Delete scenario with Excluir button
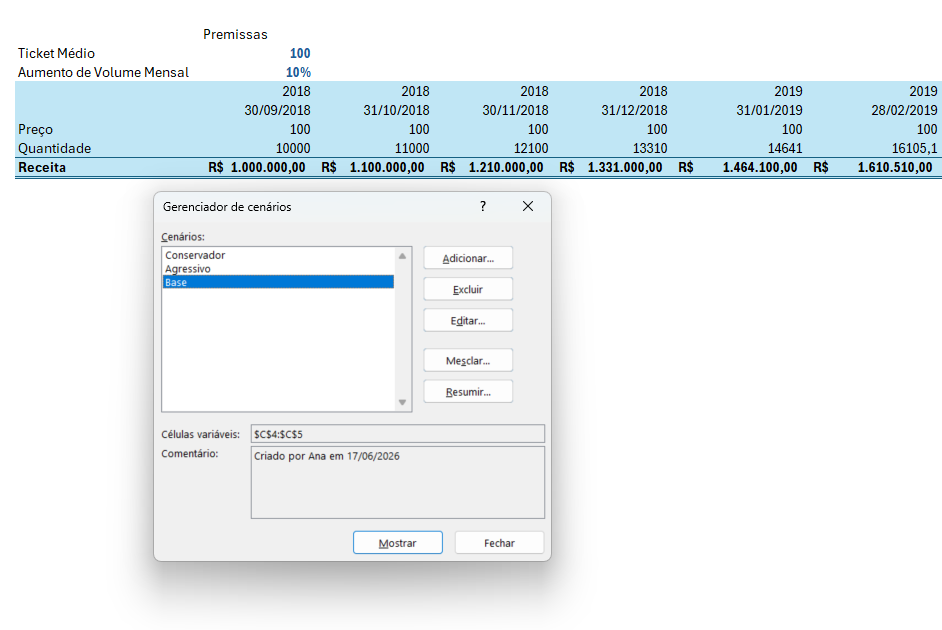 [468, 289]
